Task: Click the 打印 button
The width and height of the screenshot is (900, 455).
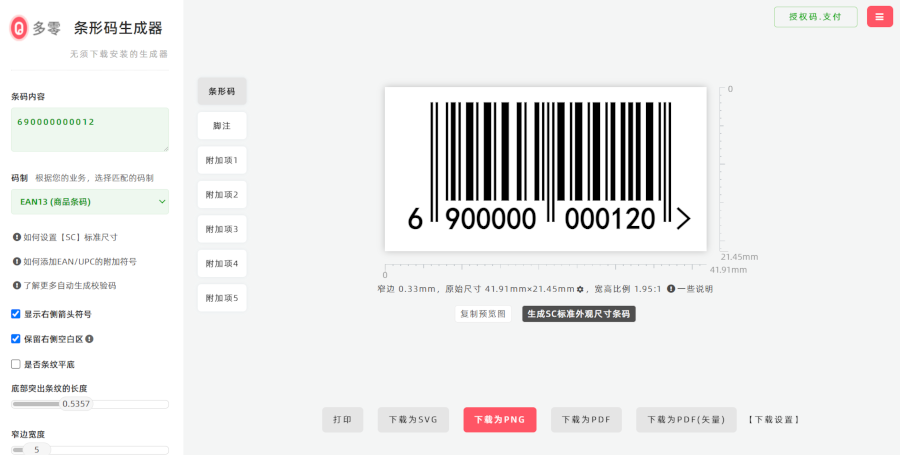Action: [x=343, y=419]
